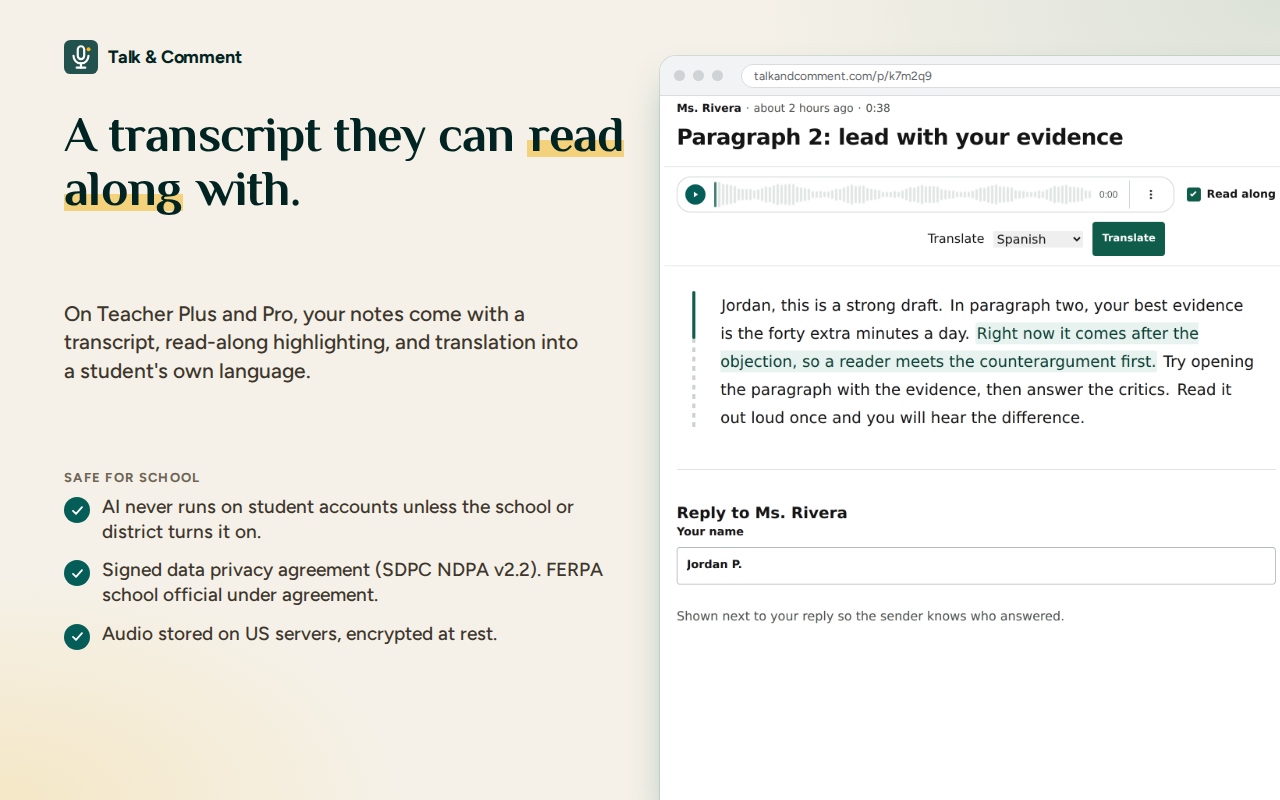Screen dimensions: 1280x800
Task: Click the checkmark icon beside Signed data privacy
Action: point(77,573)
